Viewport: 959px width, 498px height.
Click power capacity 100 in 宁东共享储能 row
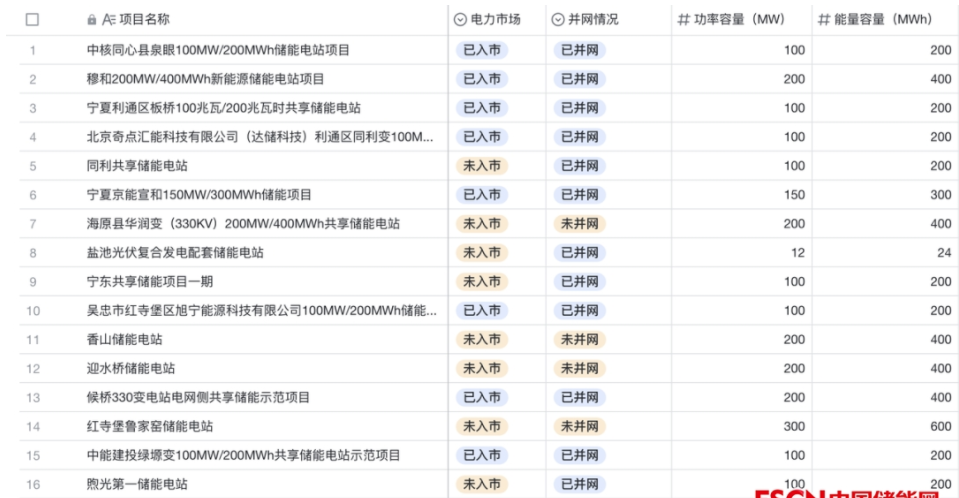tap(794, 281)
